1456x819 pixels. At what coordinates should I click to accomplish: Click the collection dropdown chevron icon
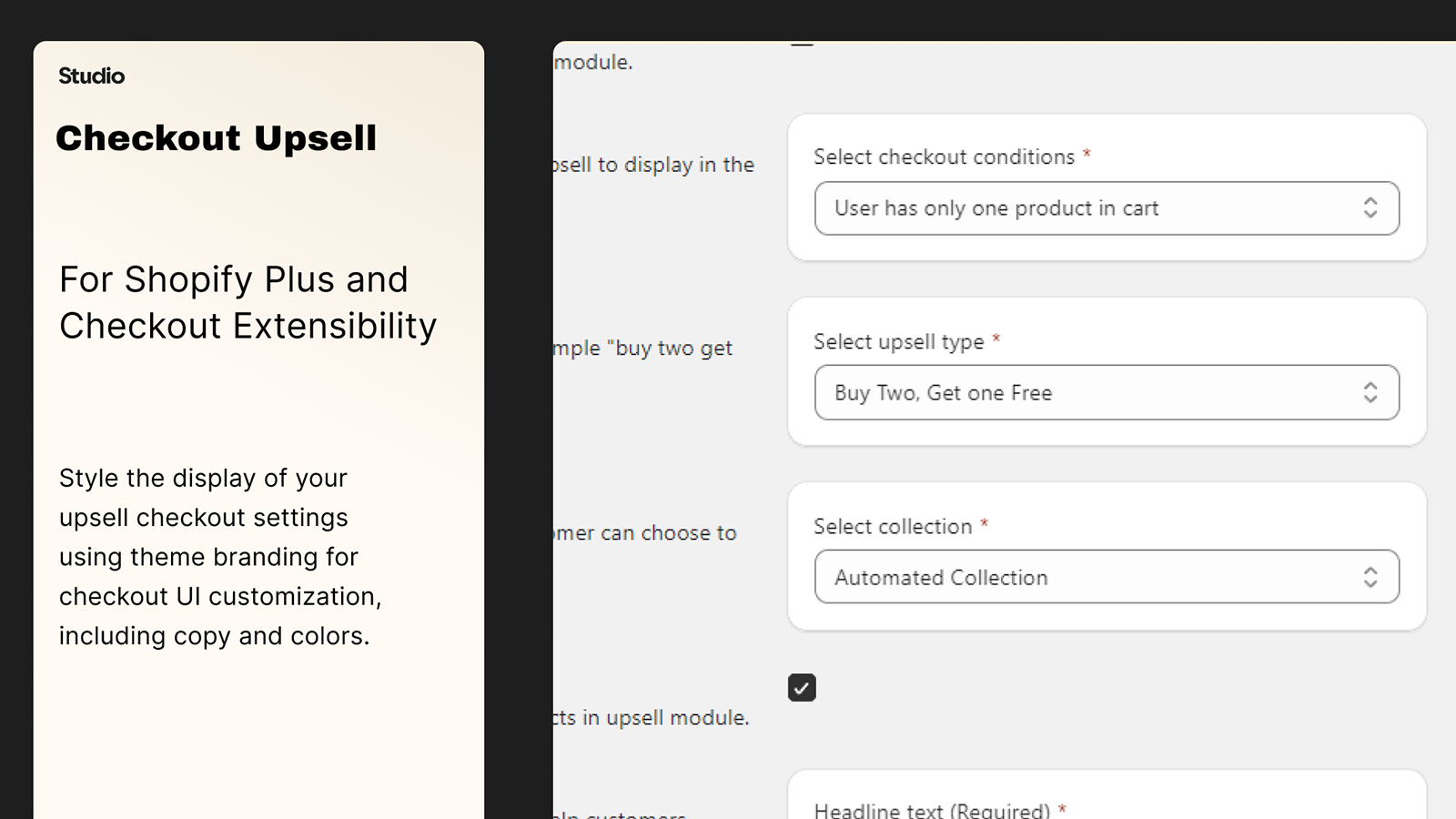click(x=1369, y=576)
